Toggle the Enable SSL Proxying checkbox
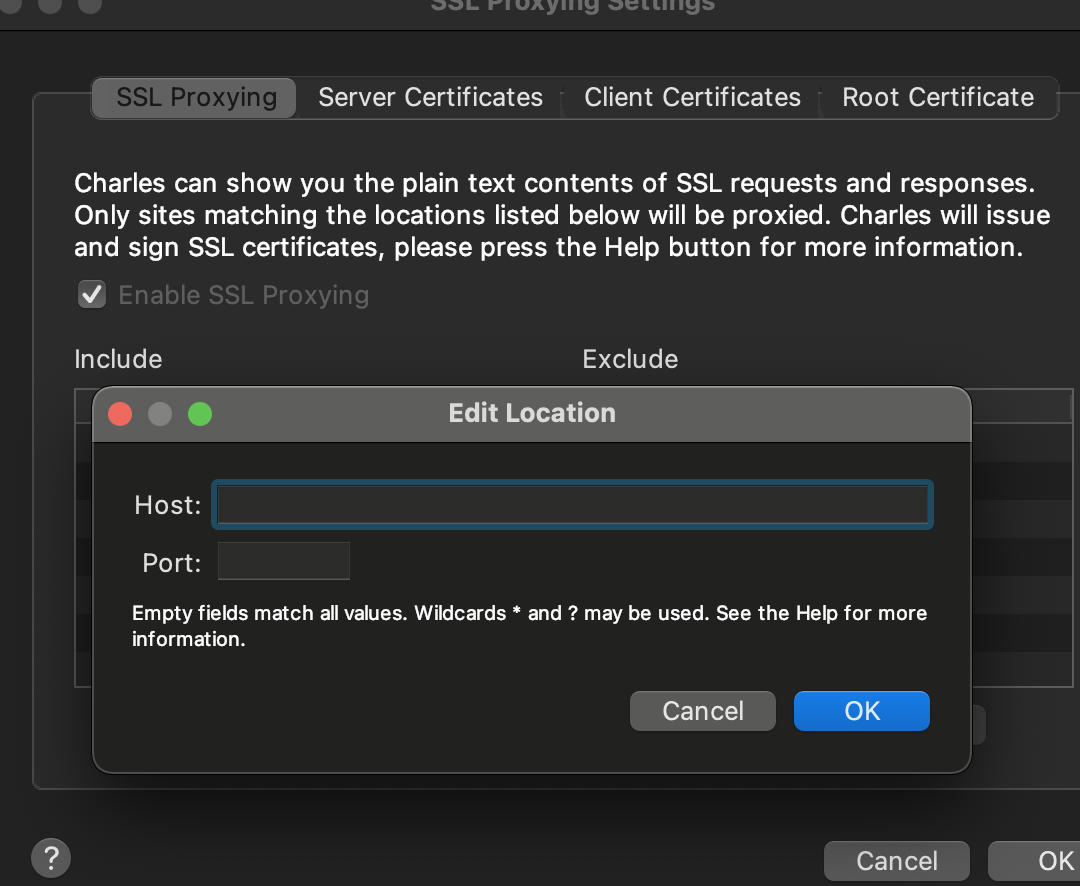1080x886 pixels. [92, 295]
